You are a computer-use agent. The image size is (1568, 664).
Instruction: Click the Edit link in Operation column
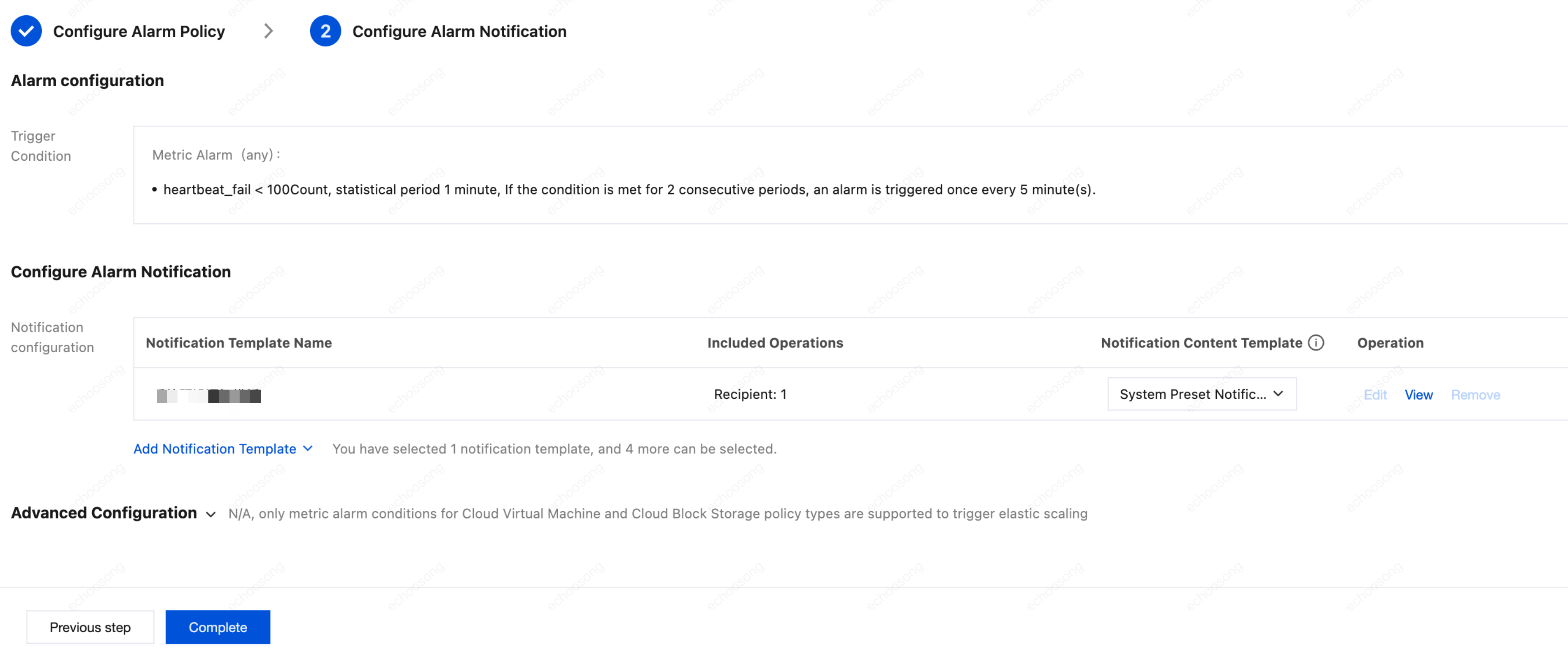1375,395
